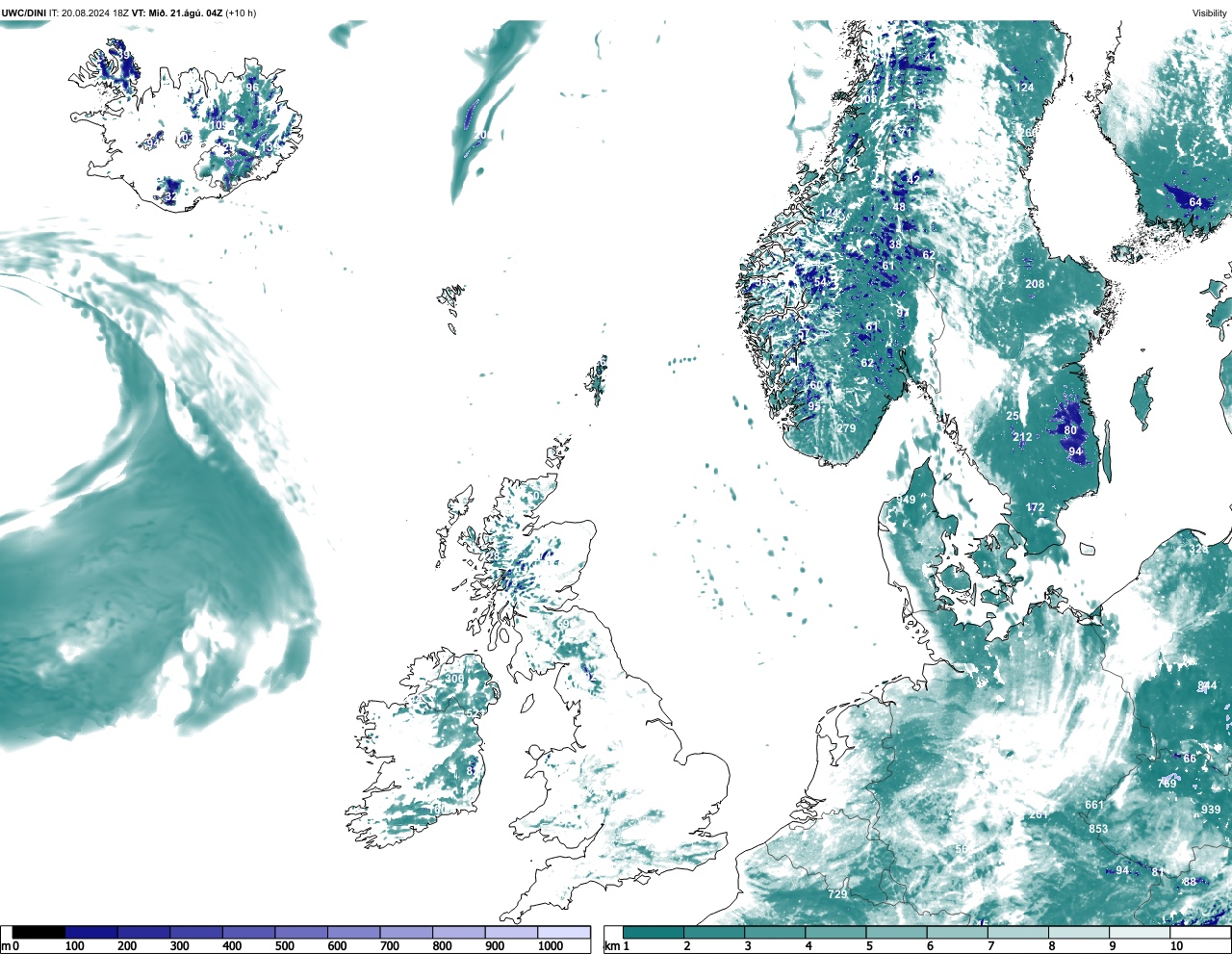Viewport: 1232px width, 954px height.
Task: Click the Shetland Islands outline
Action: pyautogui.click(x=598, y=379)
